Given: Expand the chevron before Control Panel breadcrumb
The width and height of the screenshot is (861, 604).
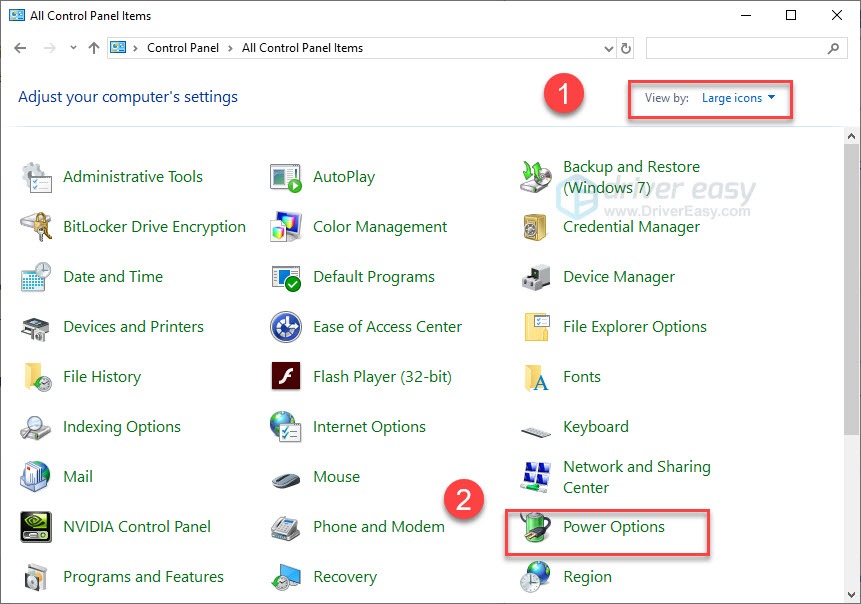Looking at the screenshot, I should point(135,48).
